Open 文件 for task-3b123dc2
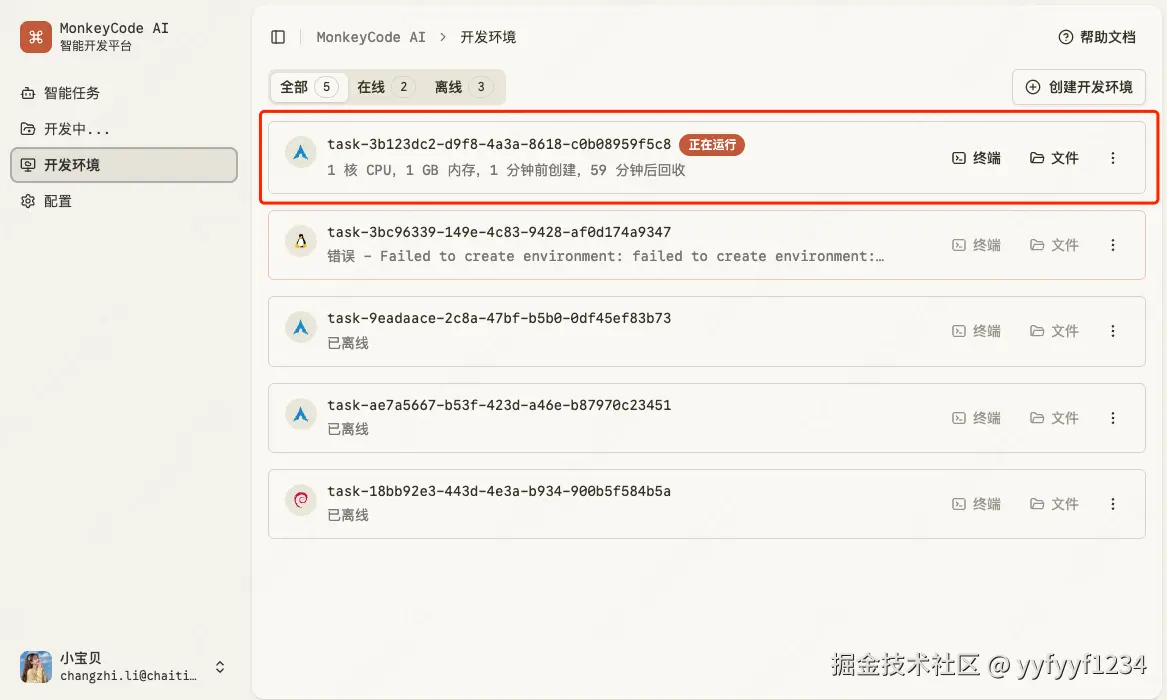The width and height of the screenshot is (1167, 700). [x=1054, y=158]
